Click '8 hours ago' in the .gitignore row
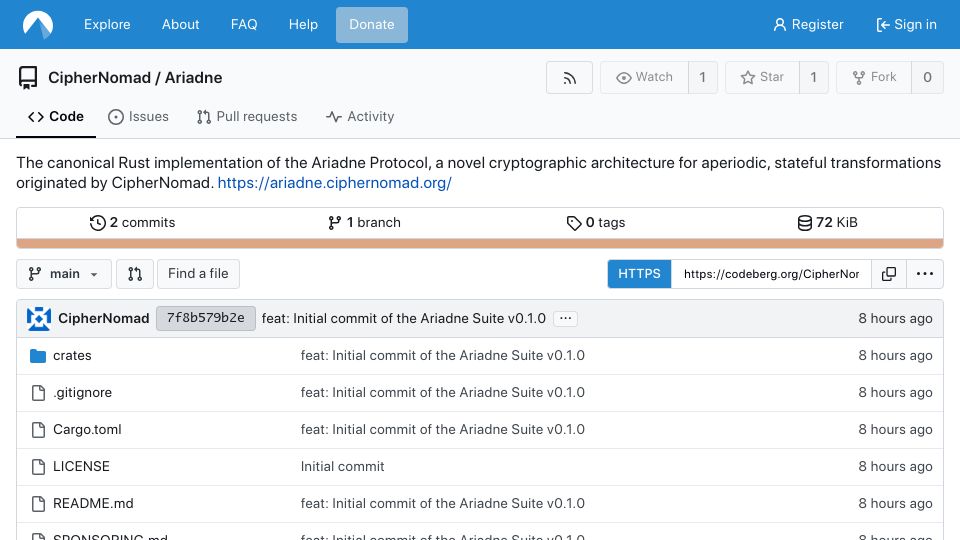 click(x=895, y=392)
